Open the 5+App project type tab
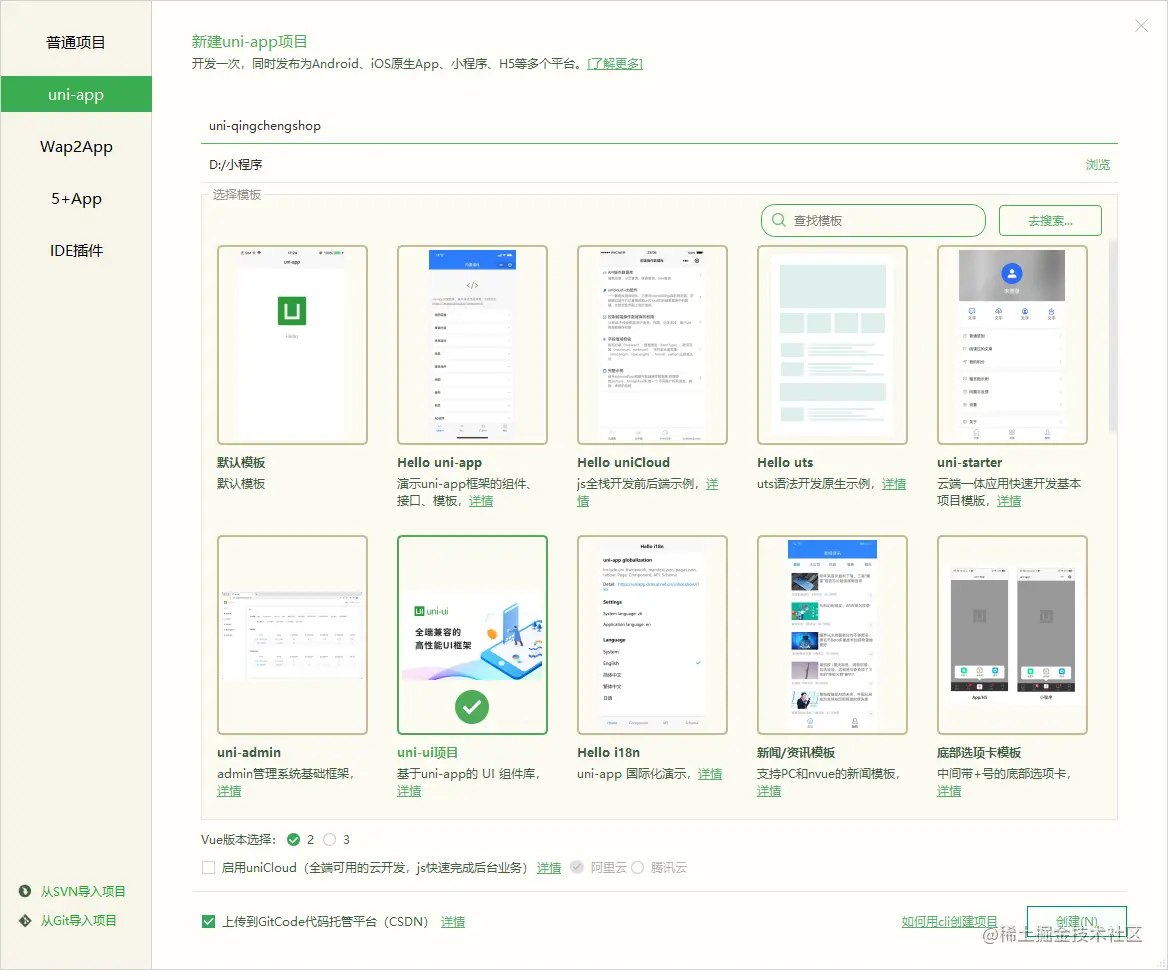 [x=76, y=199]
